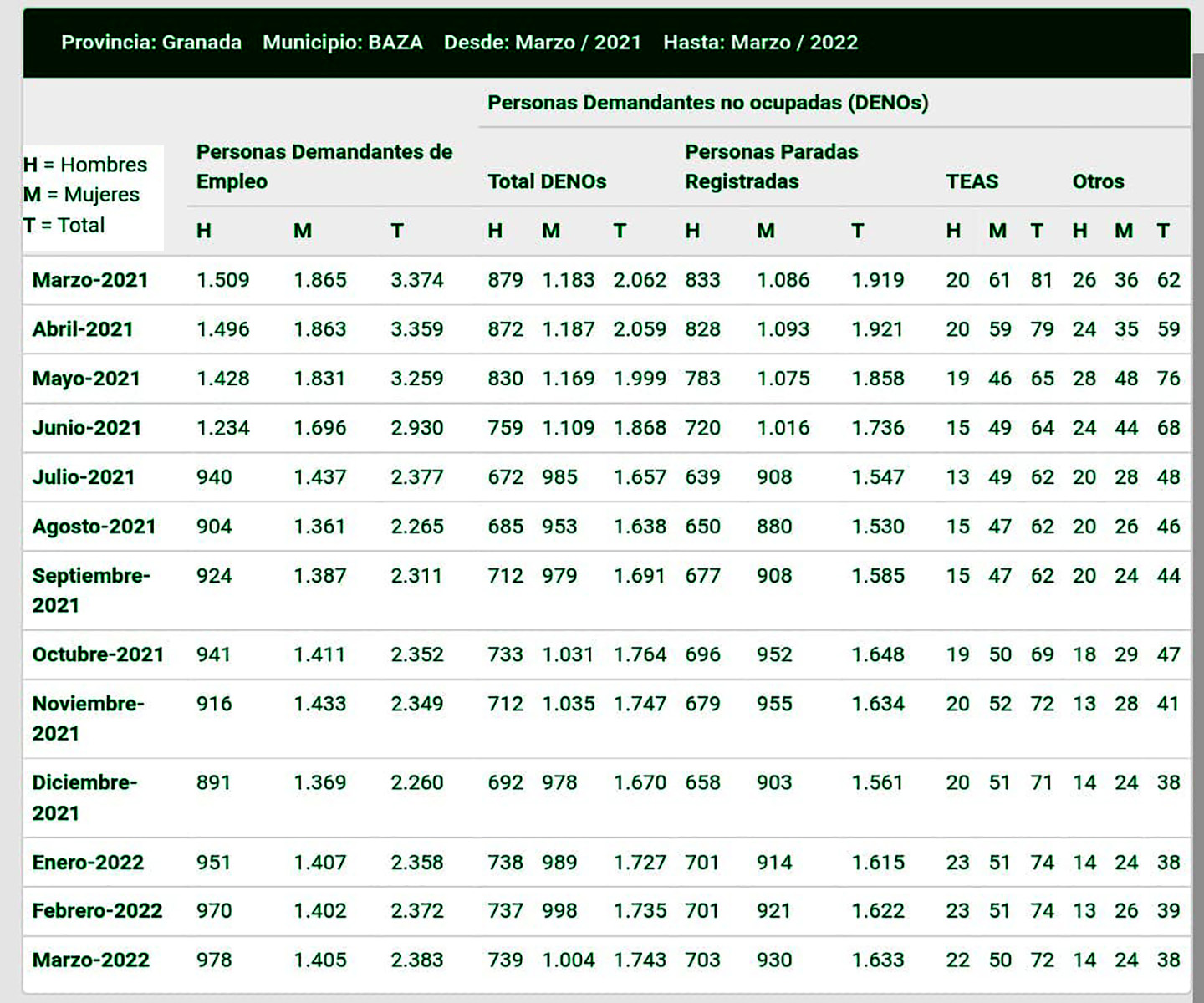Click the Marzo-2021 row label
Image resolution: width=1204 pixels, height=1003 pixels.
[x=90, y=280]
